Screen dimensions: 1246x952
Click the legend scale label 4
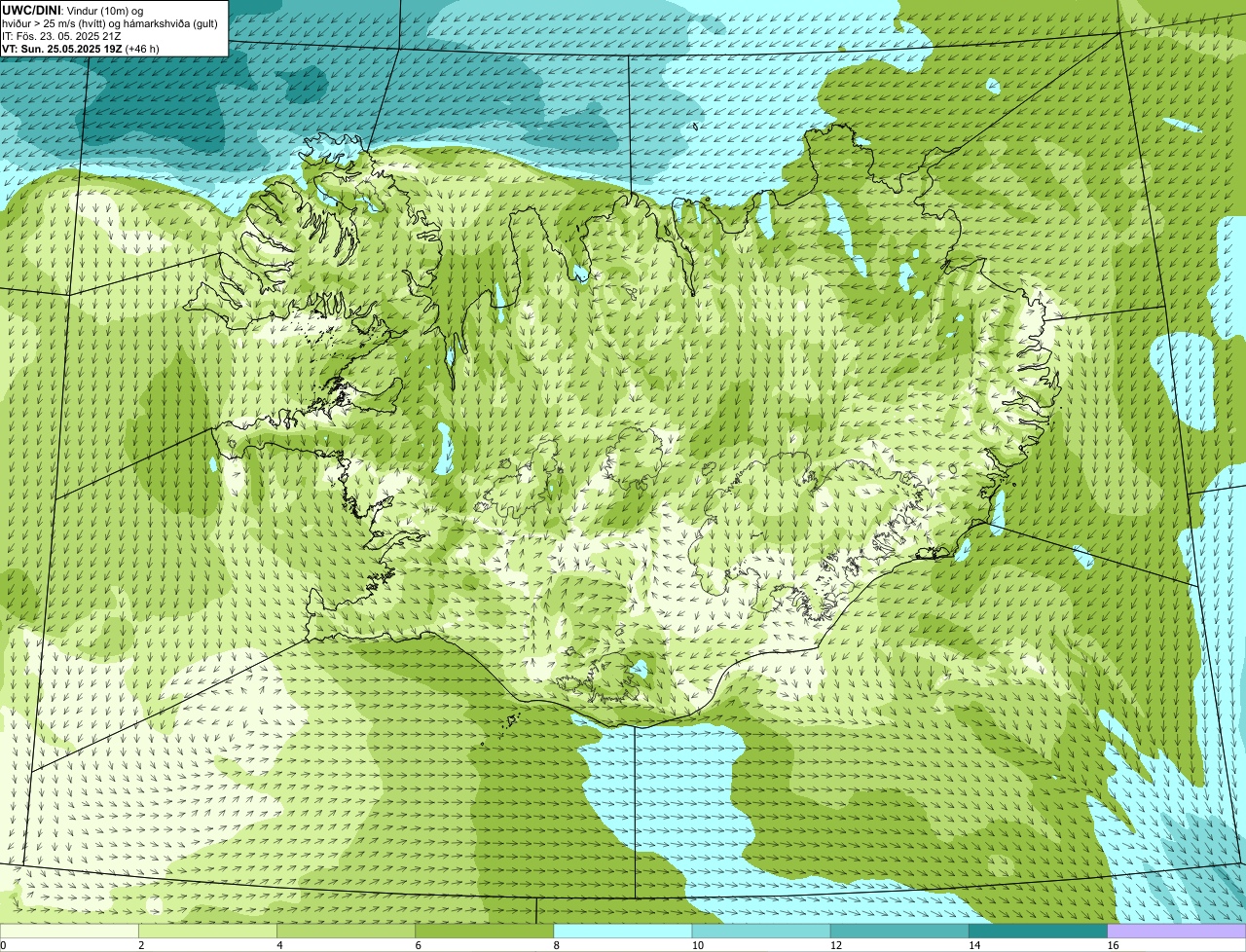coord(279,945)
